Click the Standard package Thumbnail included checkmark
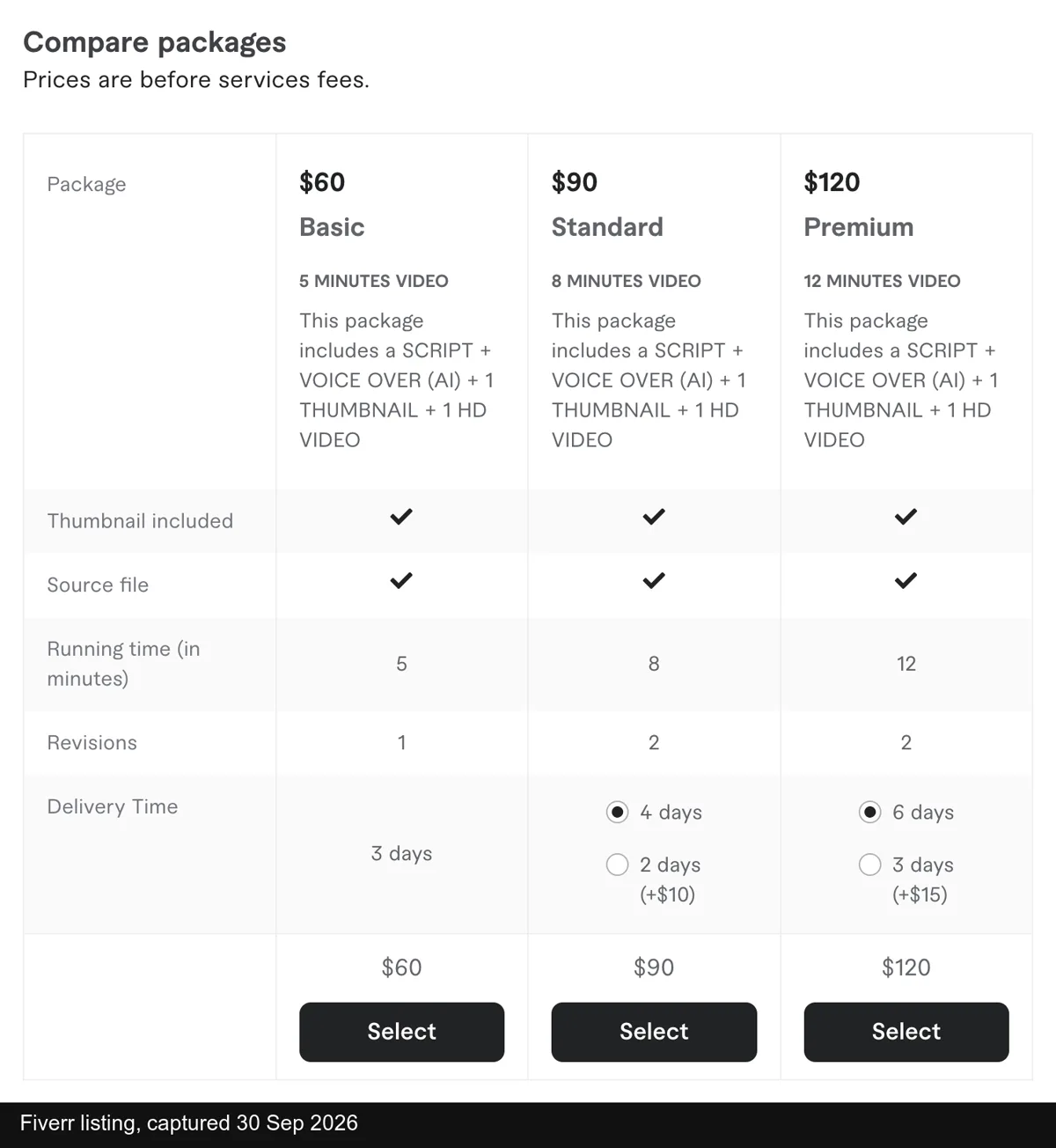 (x=654, y=517)
